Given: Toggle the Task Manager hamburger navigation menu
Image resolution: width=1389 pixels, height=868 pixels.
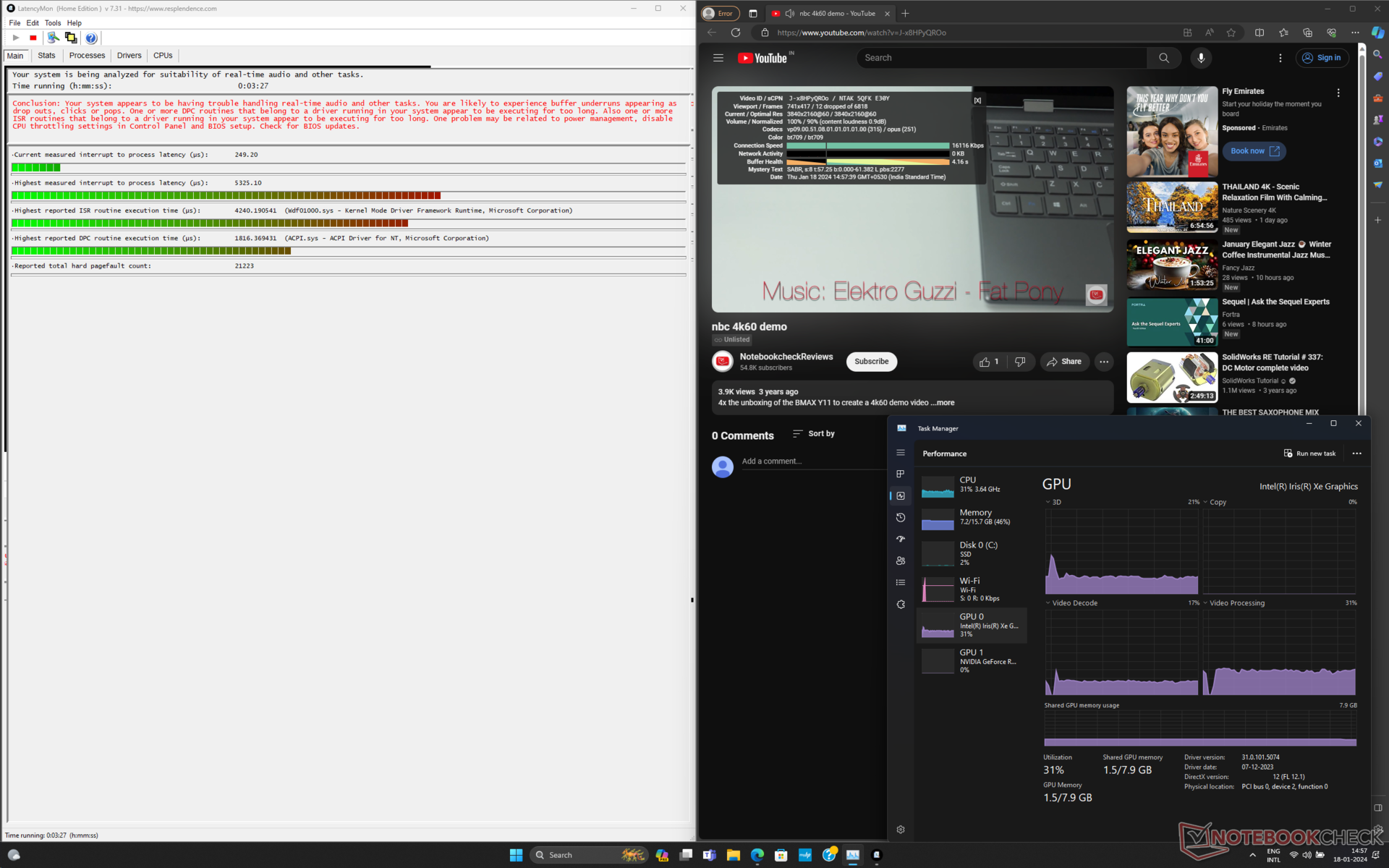Looking at the screenshot, I should tap(901, 453).
